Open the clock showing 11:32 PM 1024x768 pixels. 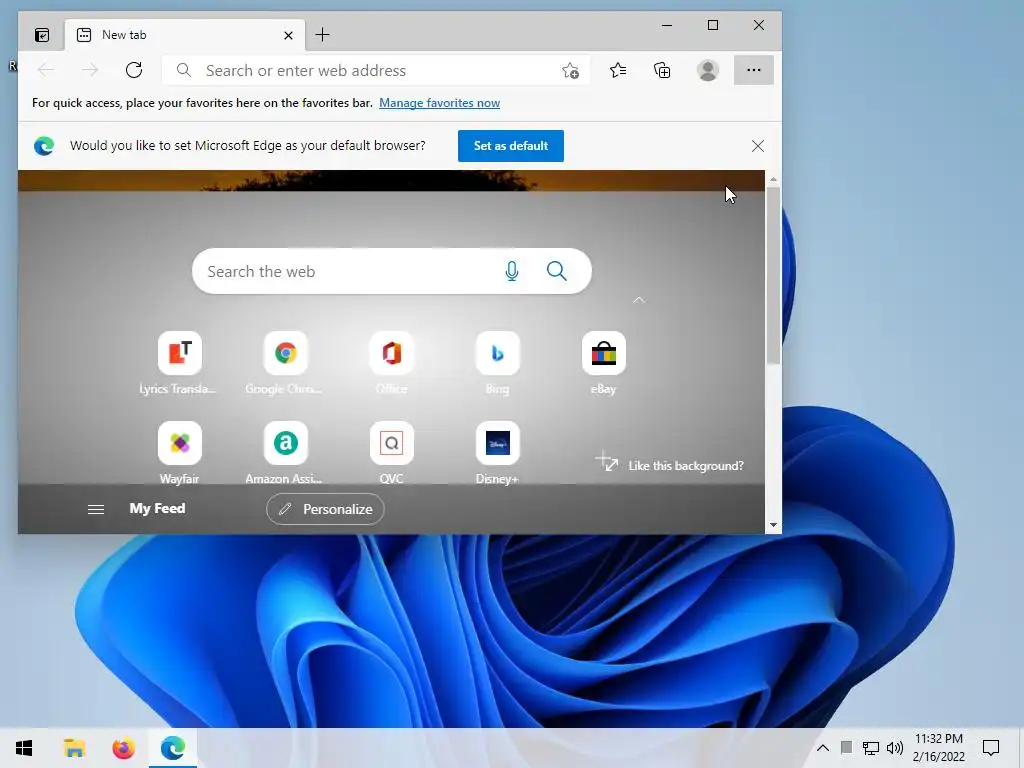click(938, 748)
